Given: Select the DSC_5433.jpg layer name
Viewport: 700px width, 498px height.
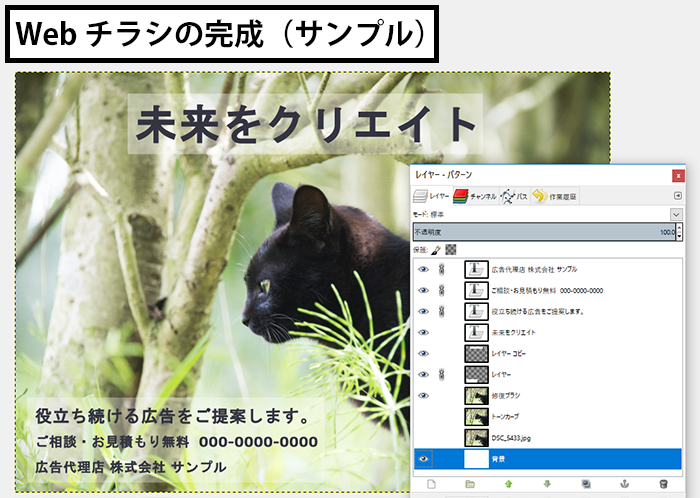Looking at the screenshot, I should (x=511, y=438).
